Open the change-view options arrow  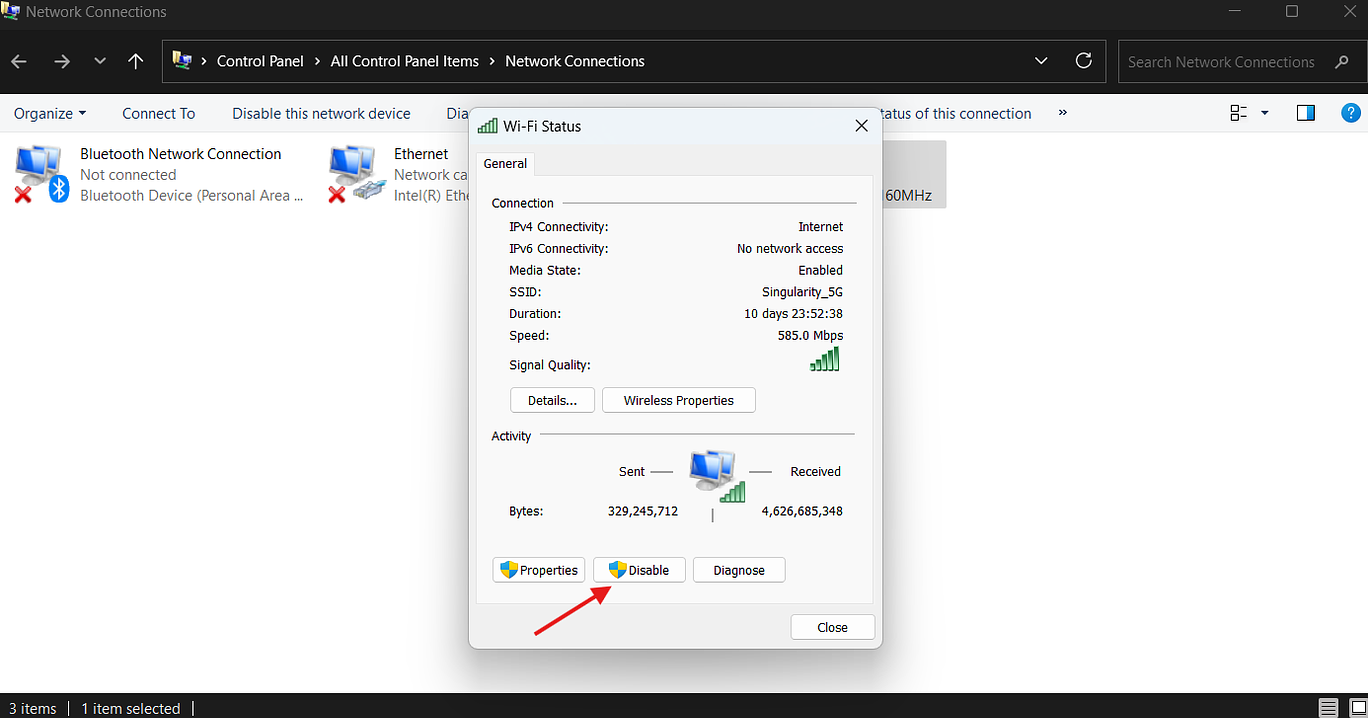coord(1264,113)
